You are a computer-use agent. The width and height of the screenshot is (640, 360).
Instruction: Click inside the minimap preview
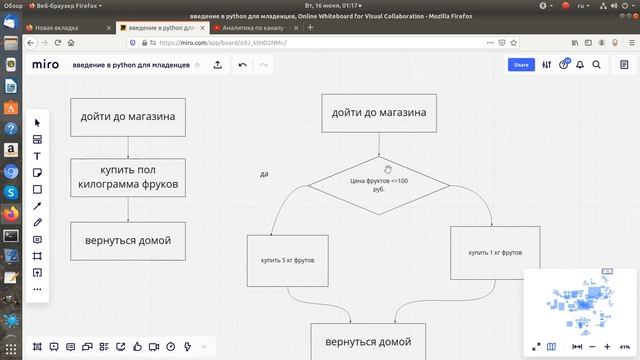pyautogui.click(x=580, y=302)
